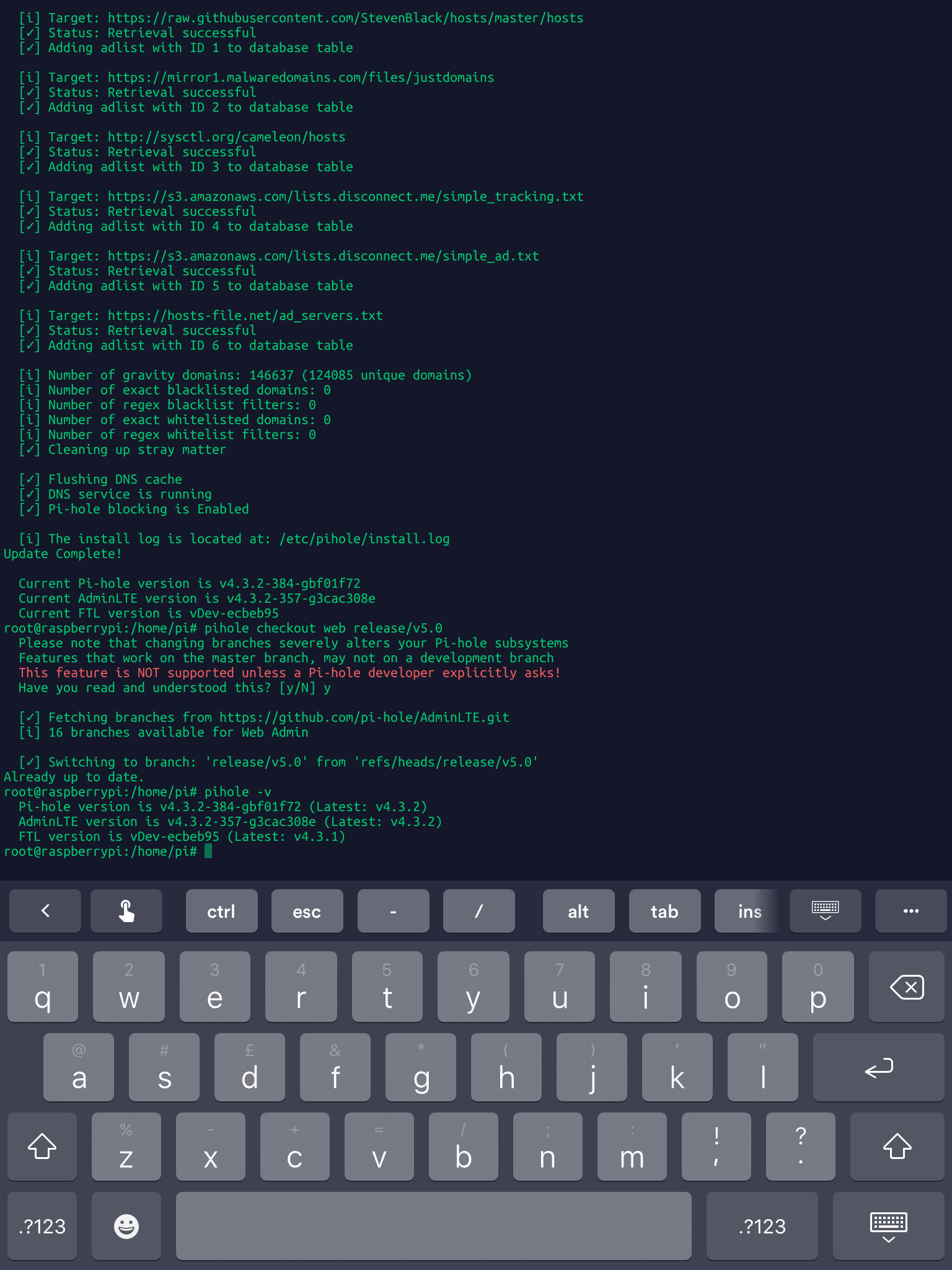
Task: Tap 'pihole checkout web release/v5.0' command
Action: [324, 628]
